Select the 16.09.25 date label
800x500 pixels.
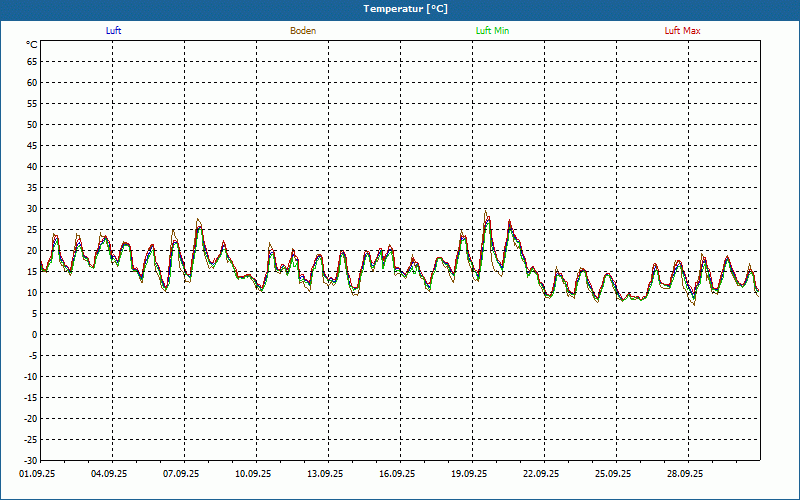(x=398, y=474)
